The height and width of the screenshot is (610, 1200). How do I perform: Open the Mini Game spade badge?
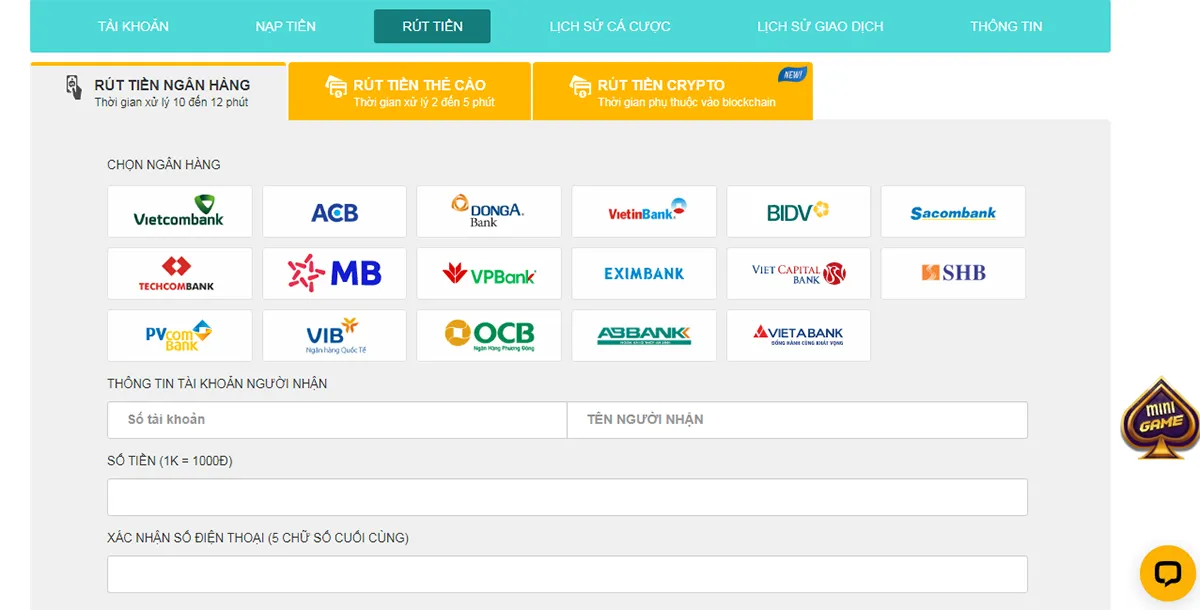click(x=1159, y=419)
